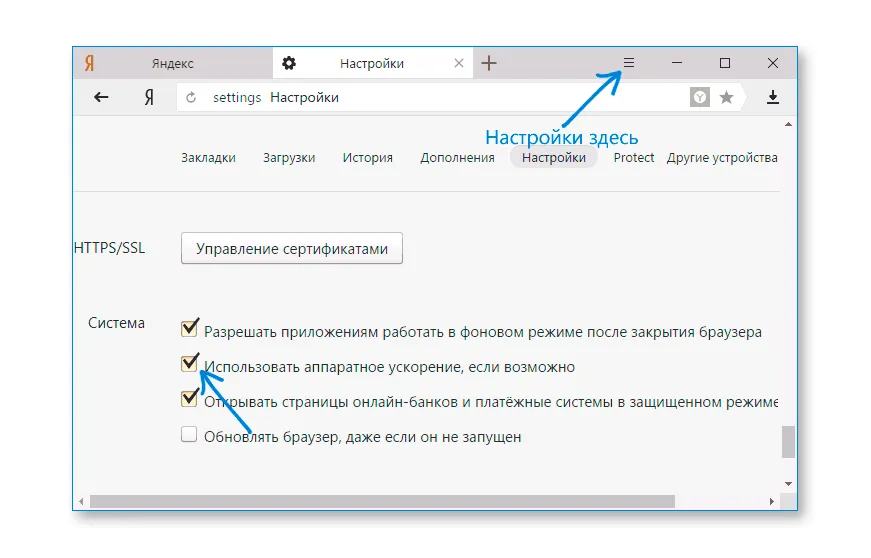Click the address bar with settings text
The width and height of the screenshot is (871, 558).
pyautogui.click(x=433, y=98)
